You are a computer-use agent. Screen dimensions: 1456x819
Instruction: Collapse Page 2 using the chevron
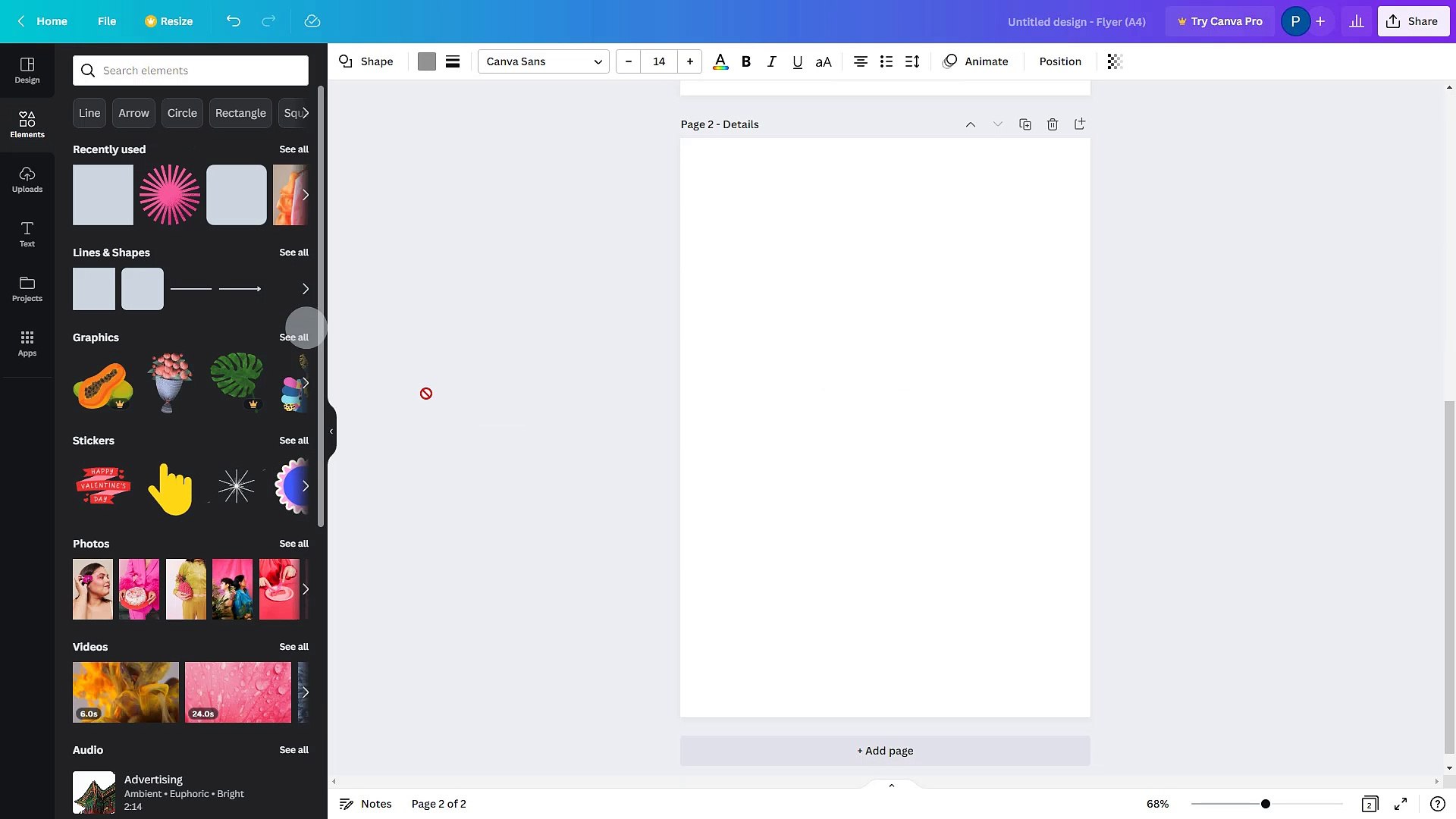tap(971, 124)
